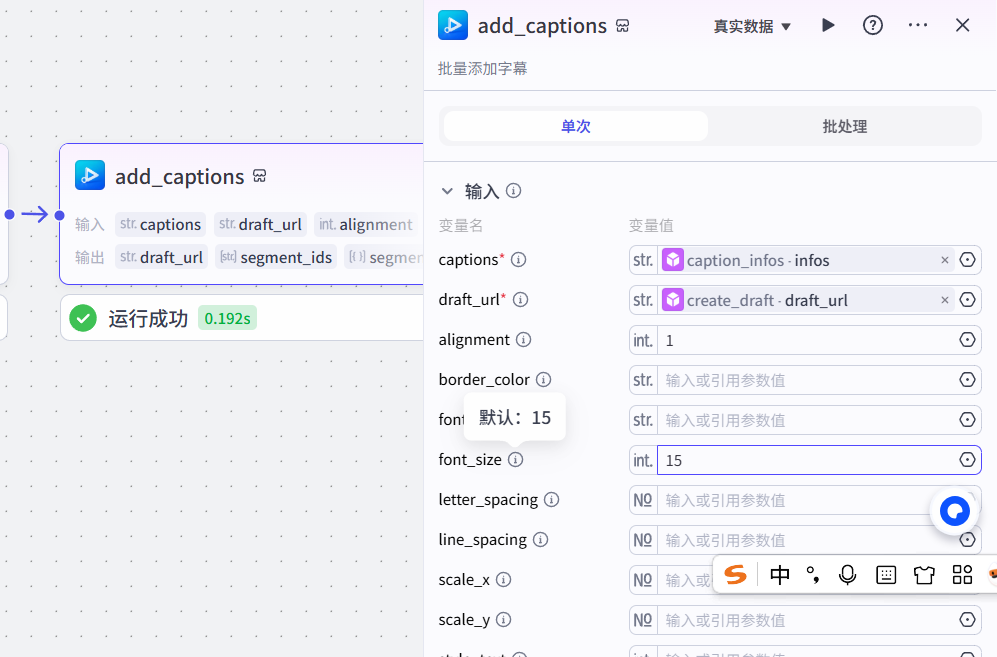Collapse the 输入 section

pos(447,191)
